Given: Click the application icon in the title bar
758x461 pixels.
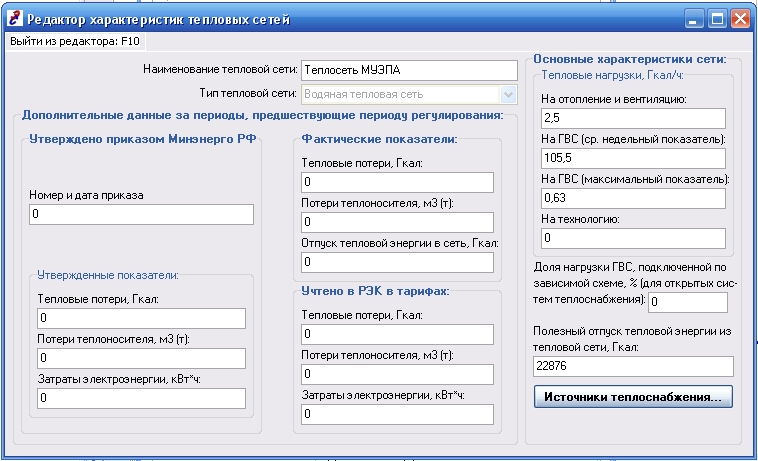Looking at the screenshot, I should (15, 18).
